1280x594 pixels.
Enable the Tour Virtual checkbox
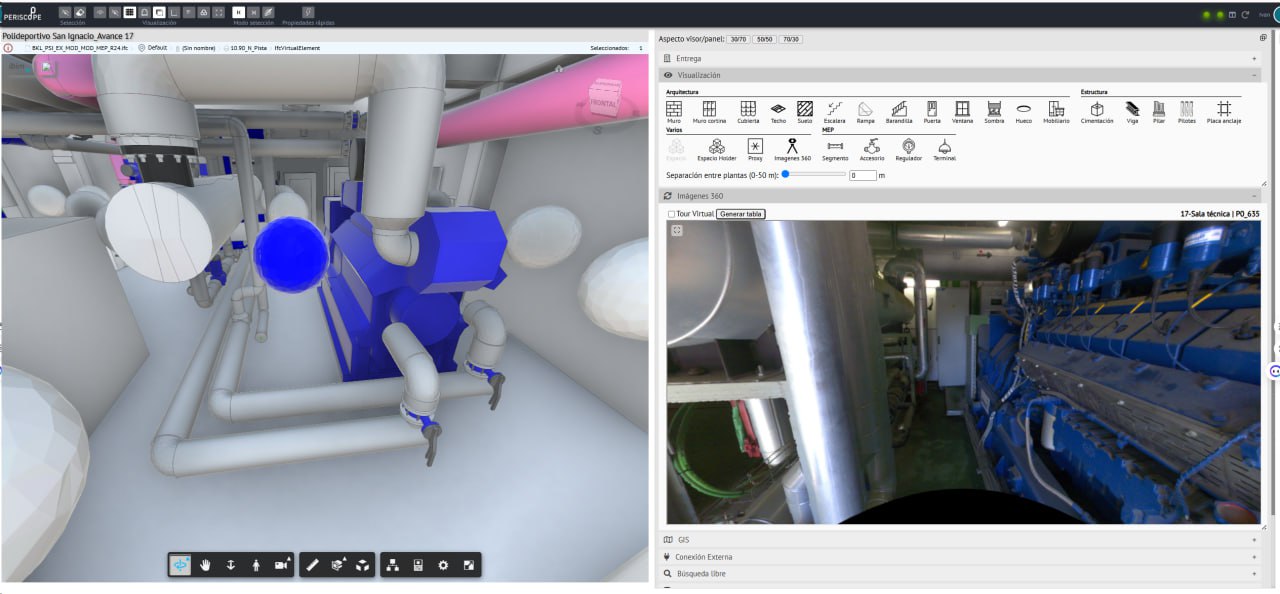671,214
